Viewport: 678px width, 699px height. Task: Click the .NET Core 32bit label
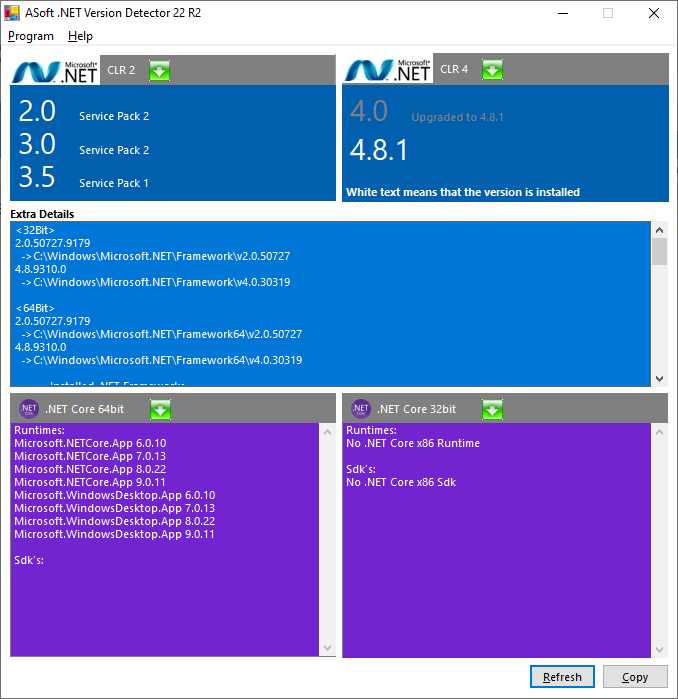[x=416, y=409]
